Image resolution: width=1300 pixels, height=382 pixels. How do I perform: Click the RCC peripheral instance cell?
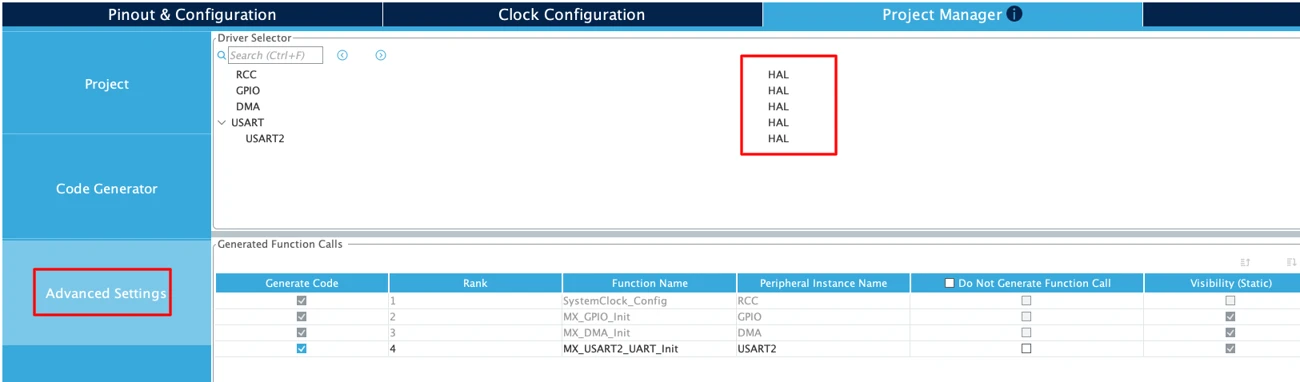pyautogui.click(x=824, y=300)
